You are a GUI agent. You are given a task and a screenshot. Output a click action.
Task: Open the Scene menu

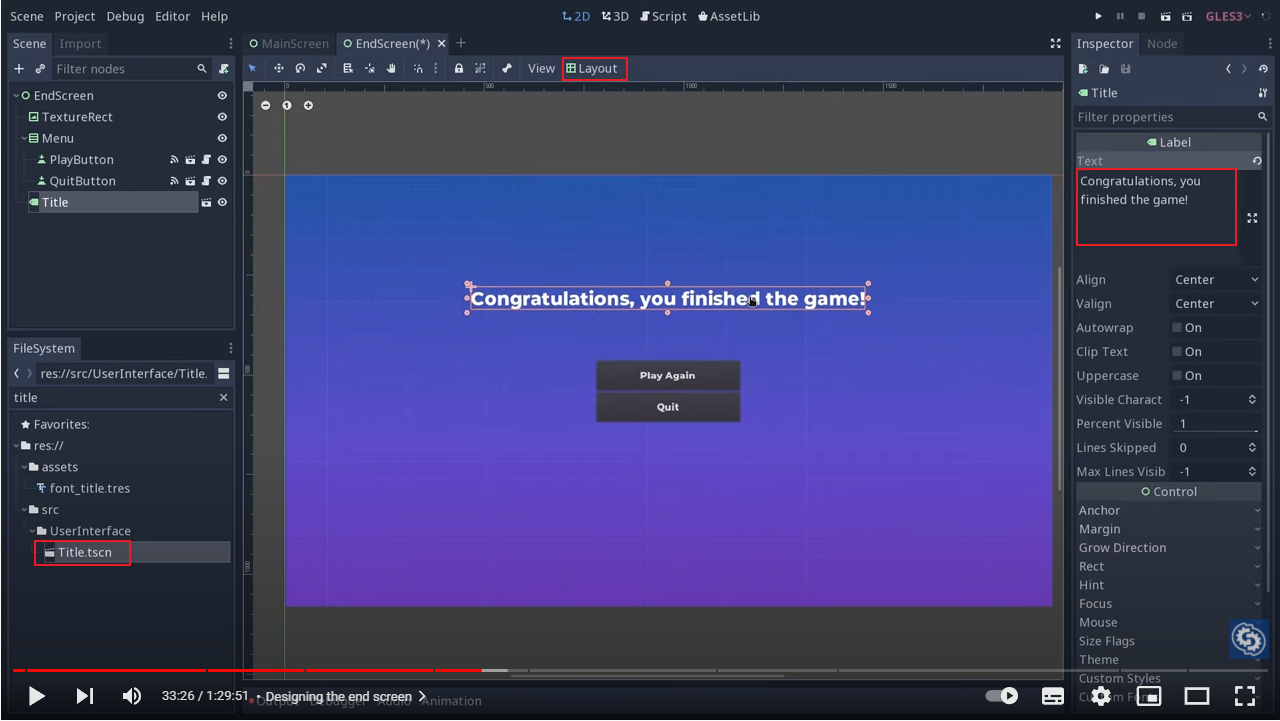[x=27, y=16]
